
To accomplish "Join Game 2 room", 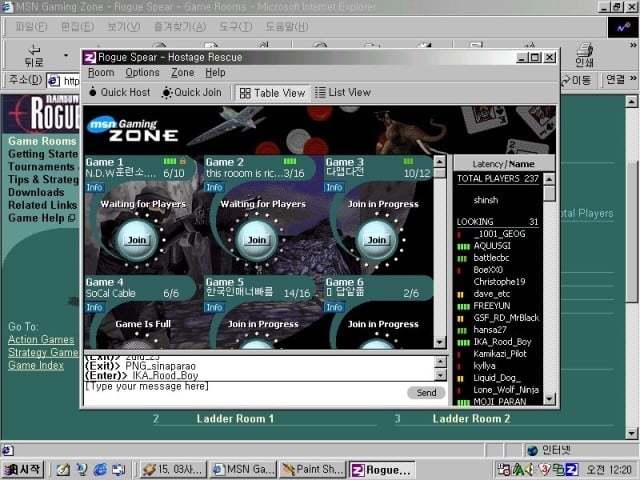I will (257, 240).
